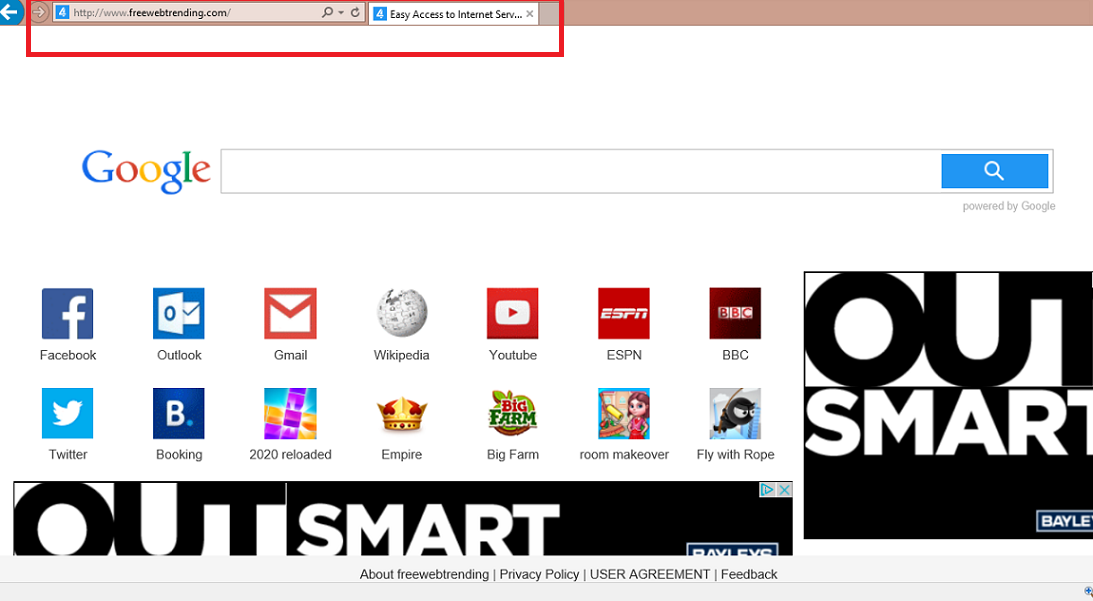The width and height of the screenshot is (1093, 601).
Task: Click the browser forward arrow
Action: (x=39, y=12)
